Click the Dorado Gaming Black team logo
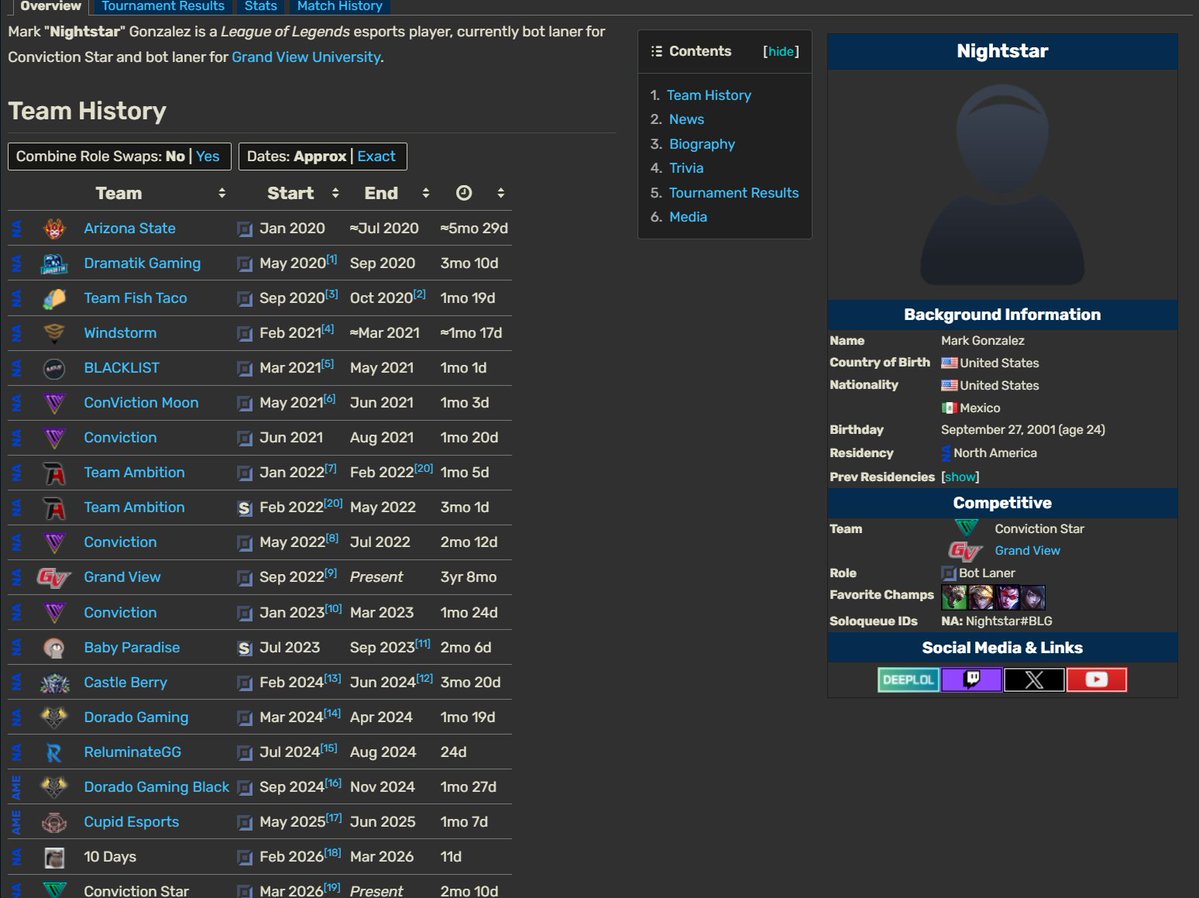 point(54,787)
